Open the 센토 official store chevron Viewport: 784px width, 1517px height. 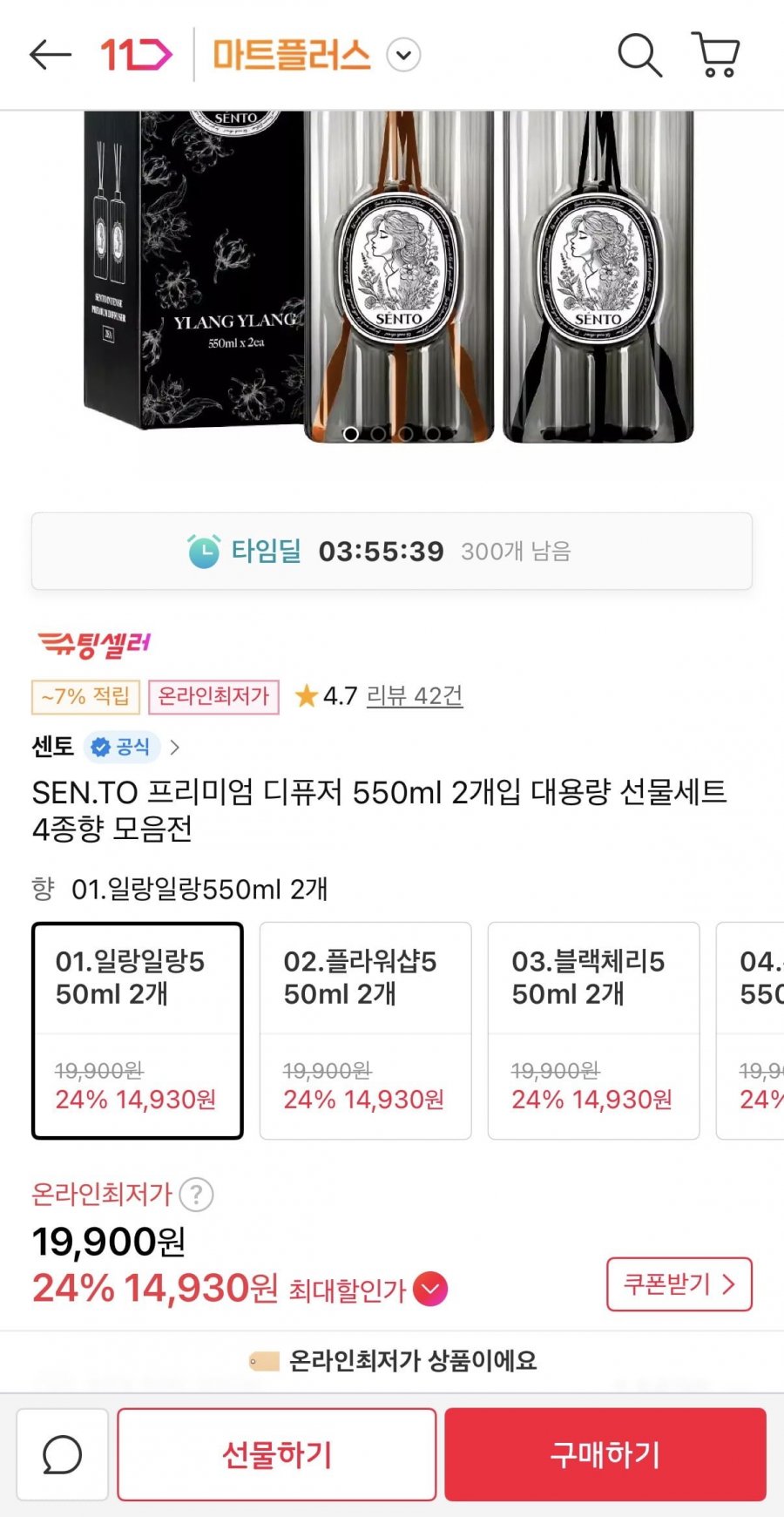[x=175, y=747]
